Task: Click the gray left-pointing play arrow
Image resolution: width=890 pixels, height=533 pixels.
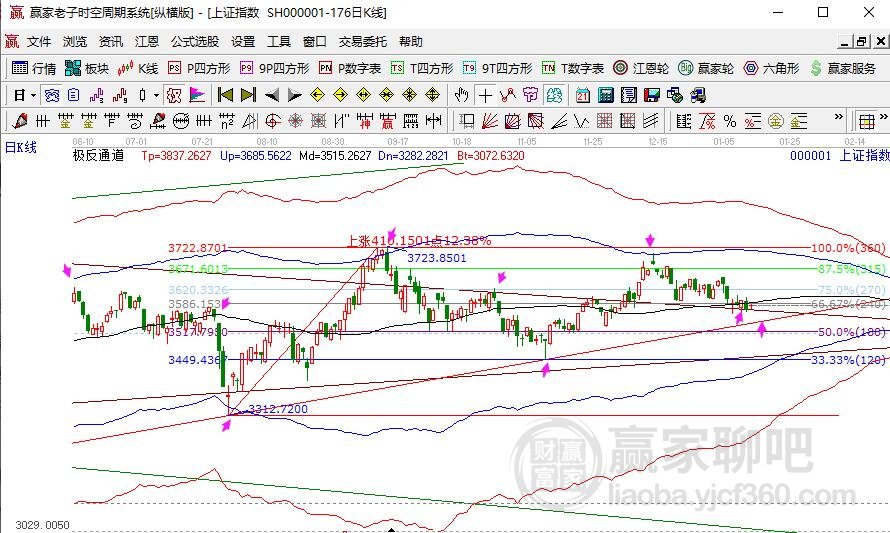Action: coord(272,95)
